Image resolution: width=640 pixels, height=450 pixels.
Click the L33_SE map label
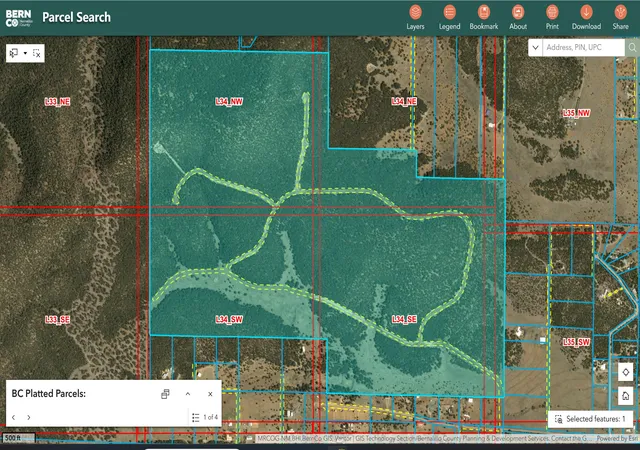pos(57,320)
